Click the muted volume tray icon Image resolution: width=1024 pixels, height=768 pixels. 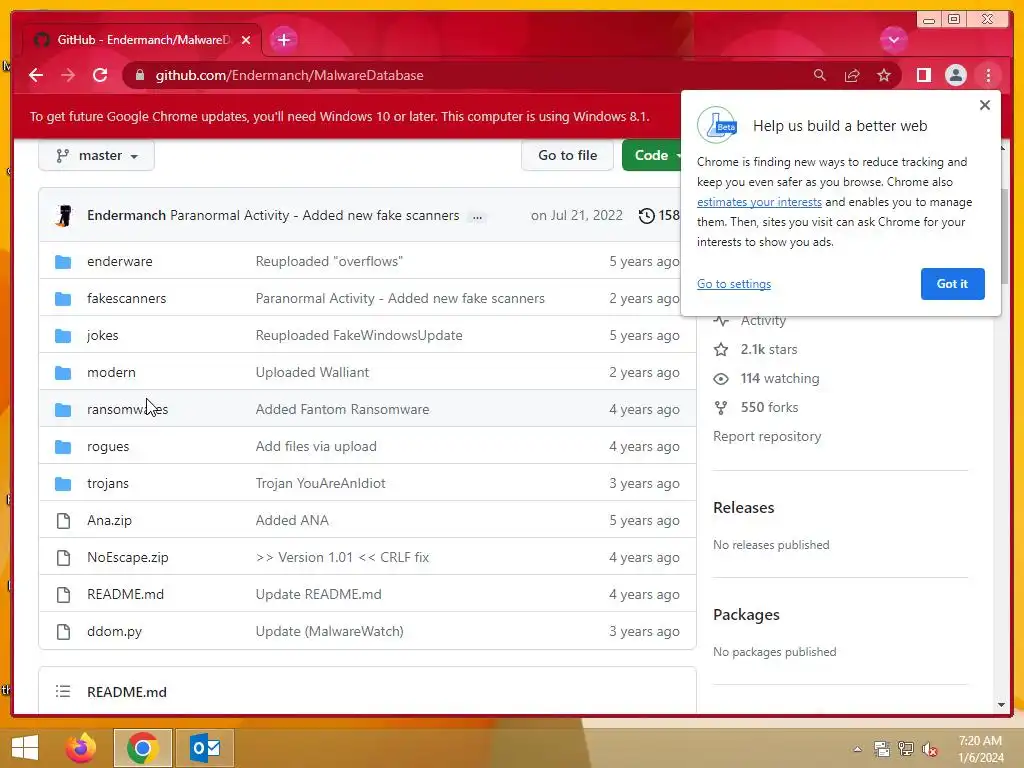pyautogui.click(x=930, y=749)
